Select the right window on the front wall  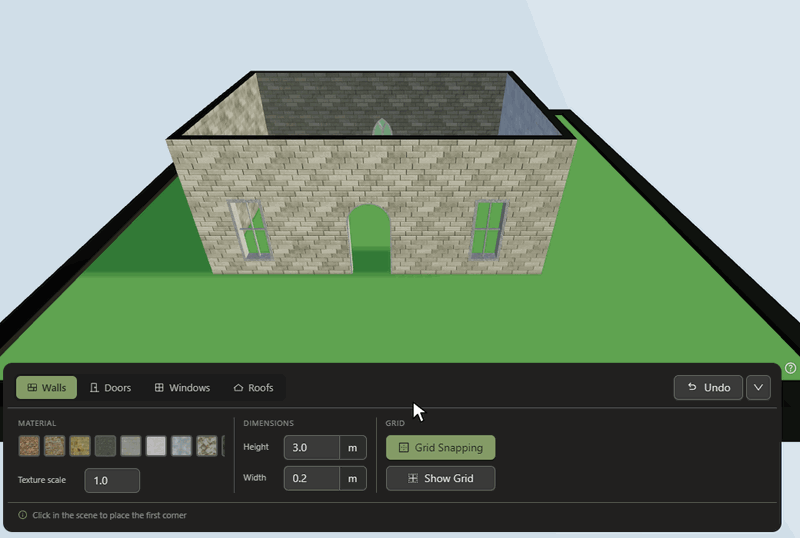[x=488, y=229]
